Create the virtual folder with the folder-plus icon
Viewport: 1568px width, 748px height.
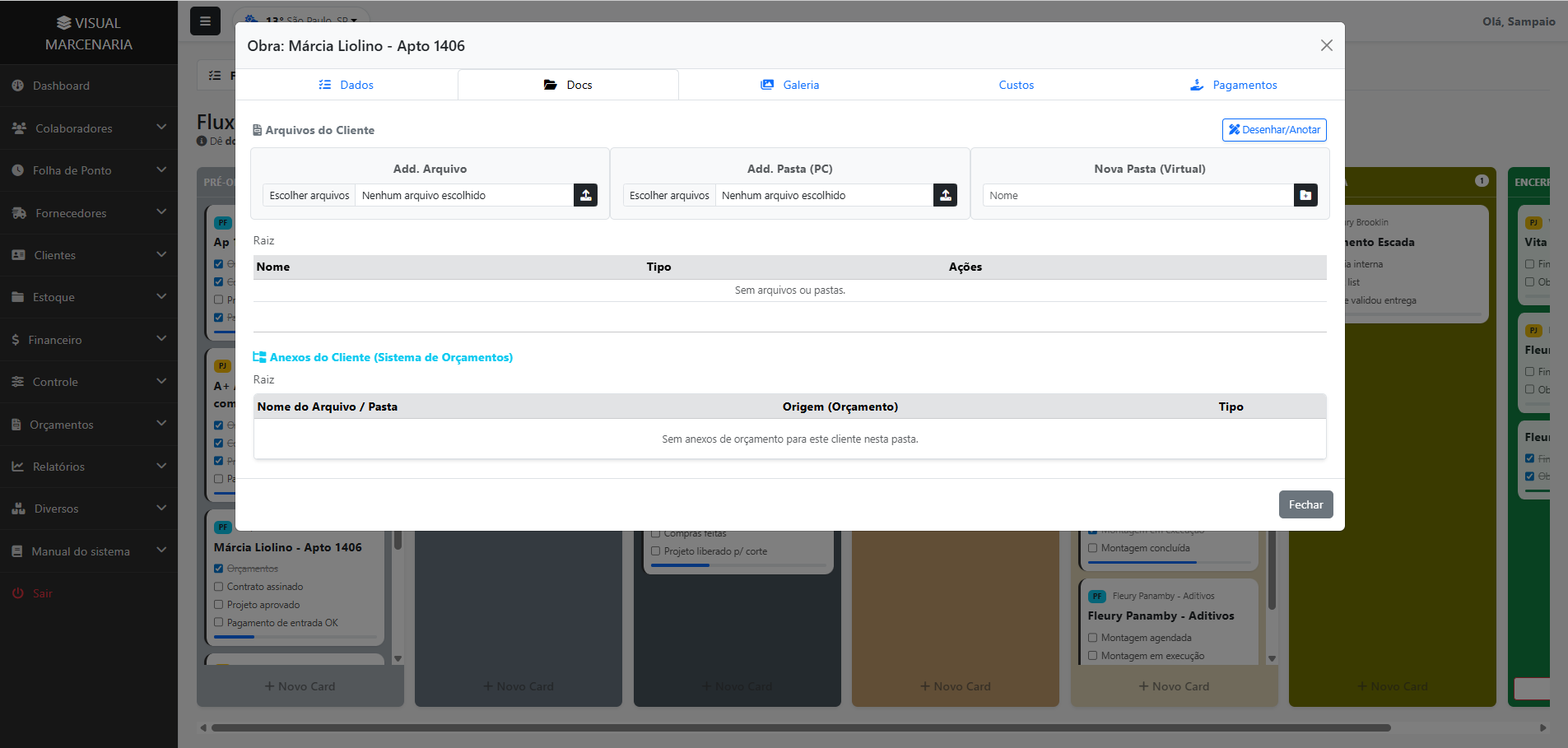click(x=1305, y=195)
